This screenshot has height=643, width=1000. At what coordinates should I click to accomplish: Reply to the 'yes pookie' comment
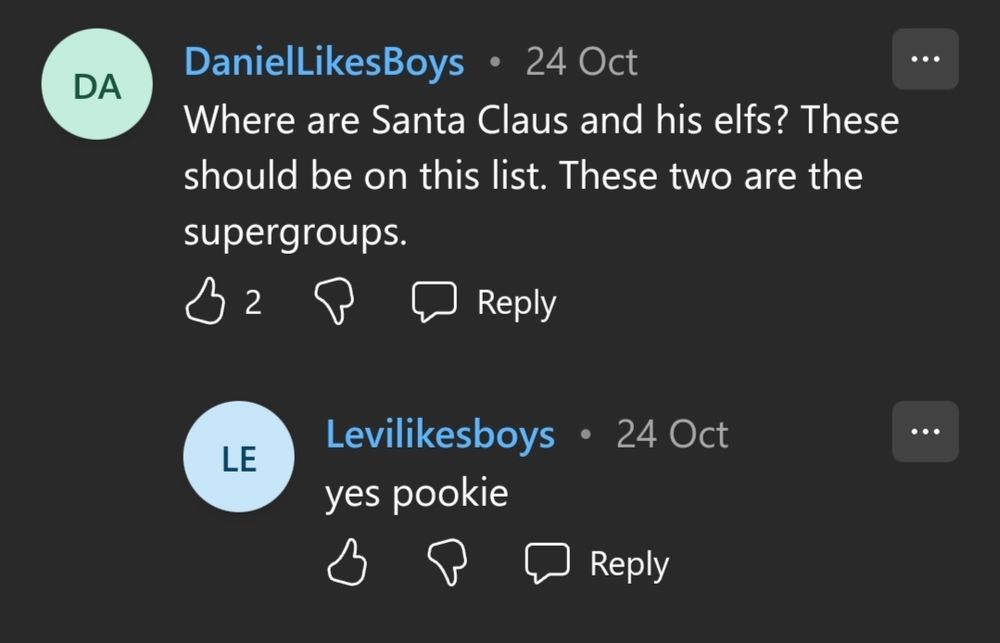tap(629, 563)
